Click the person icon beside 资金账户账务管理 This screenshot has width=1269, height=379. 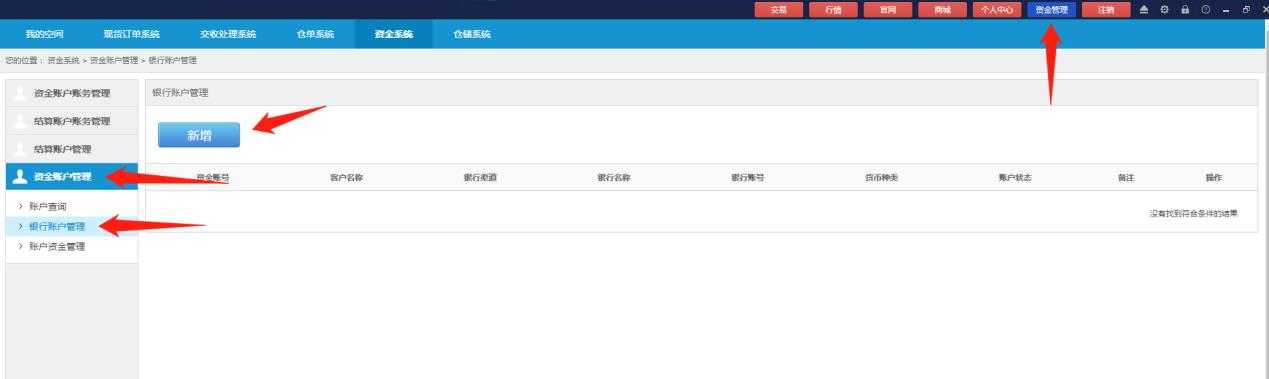click(x=20, y=94)
